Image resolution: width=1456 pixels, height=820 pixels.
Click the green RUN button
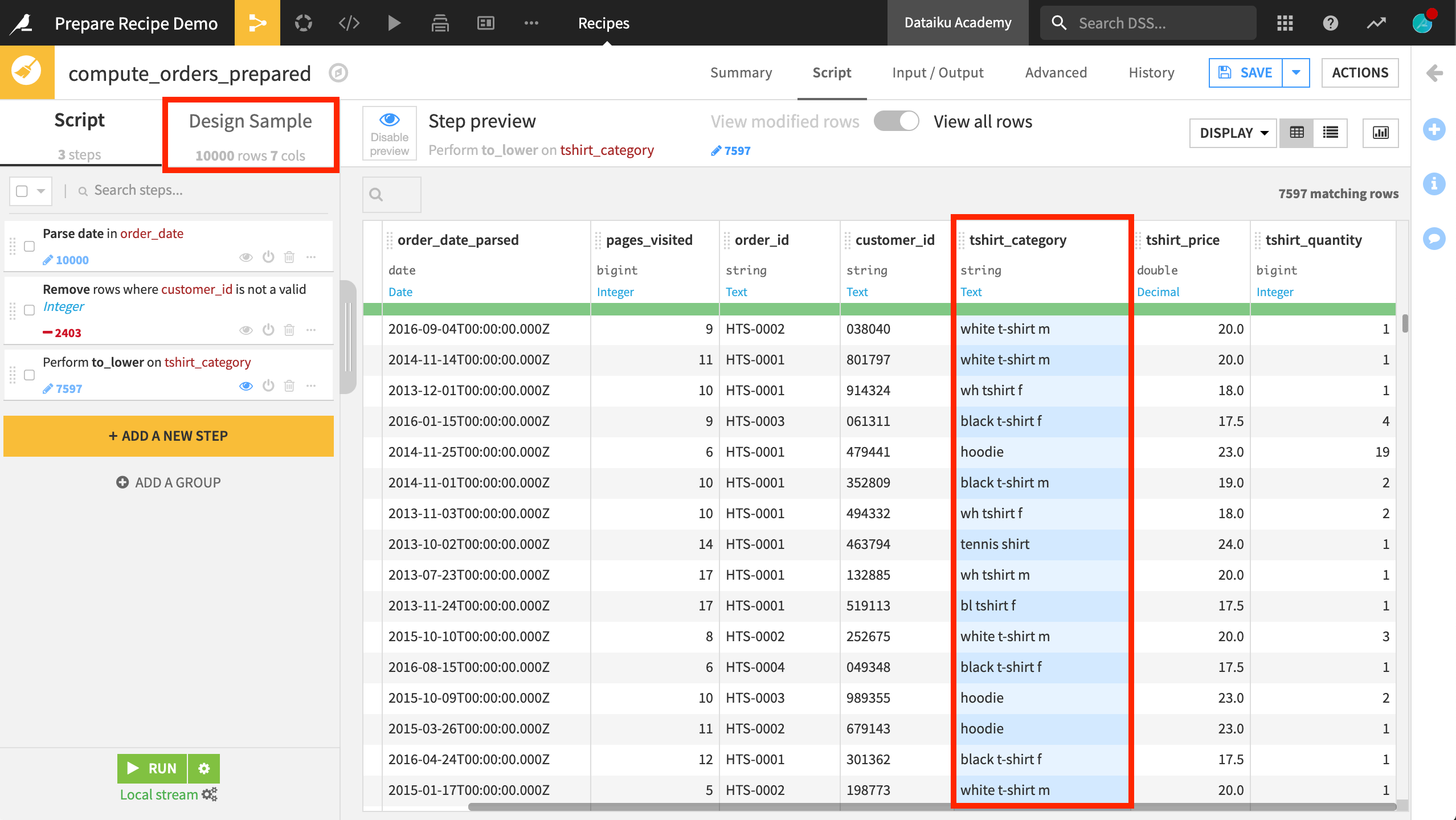point(153,769)
